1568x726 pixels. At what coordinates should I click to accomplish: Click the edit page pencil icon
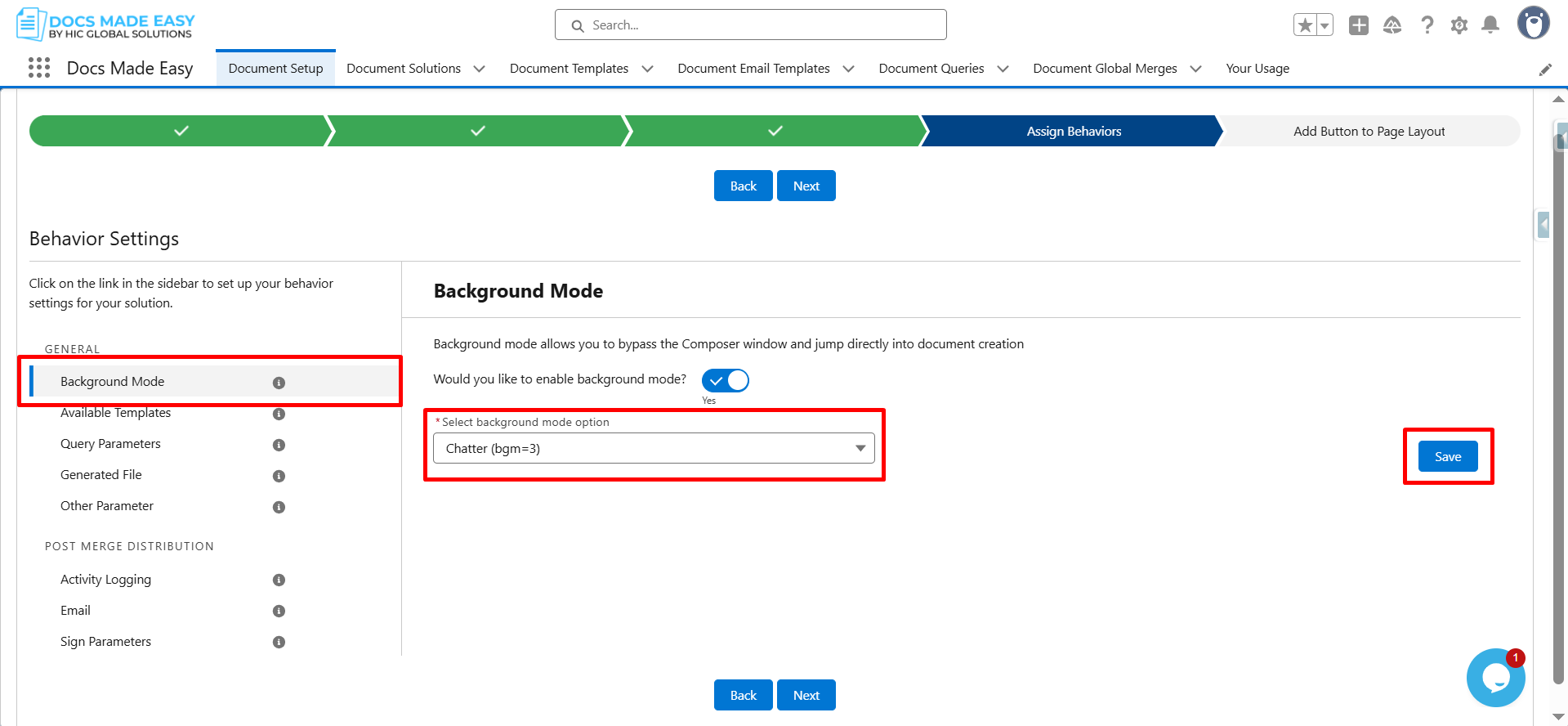1545,69
